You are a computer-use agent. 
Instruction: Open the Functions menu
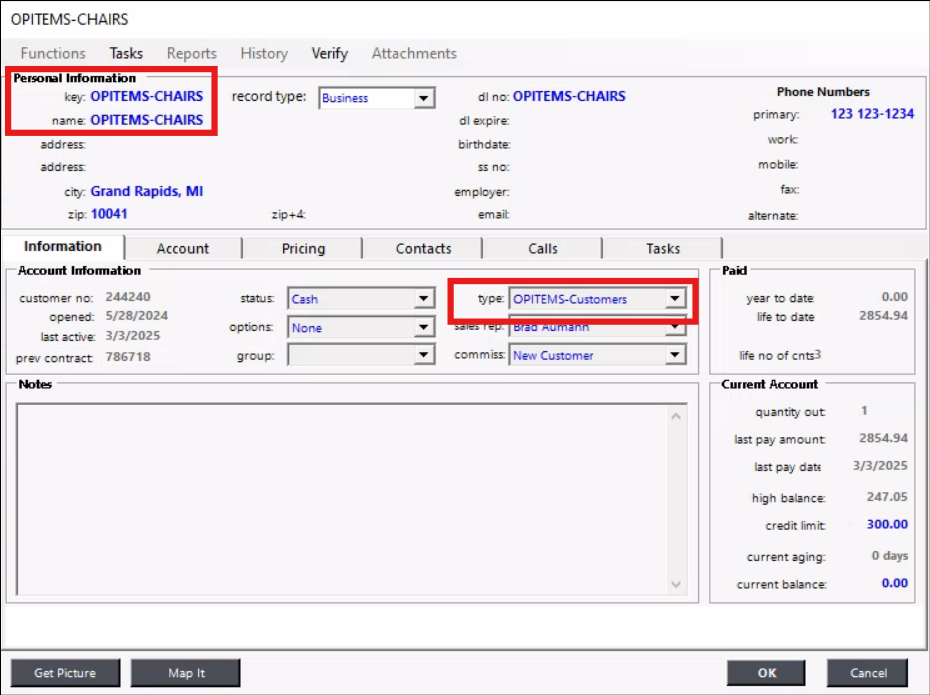[53, 53]
